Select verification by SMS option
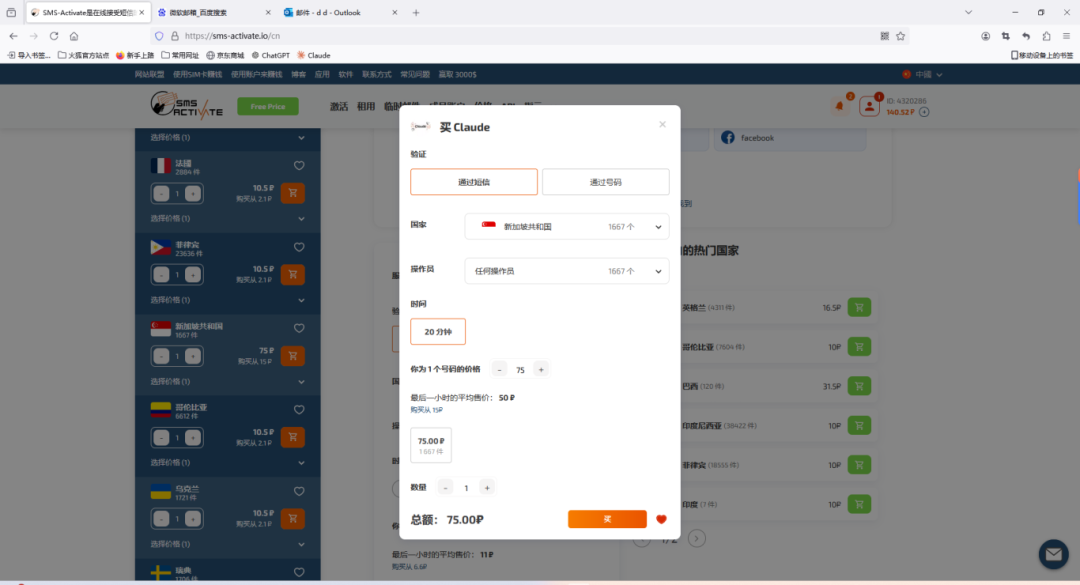The height and width of the screenshot is (585, 1080). [x=474, y=182]
